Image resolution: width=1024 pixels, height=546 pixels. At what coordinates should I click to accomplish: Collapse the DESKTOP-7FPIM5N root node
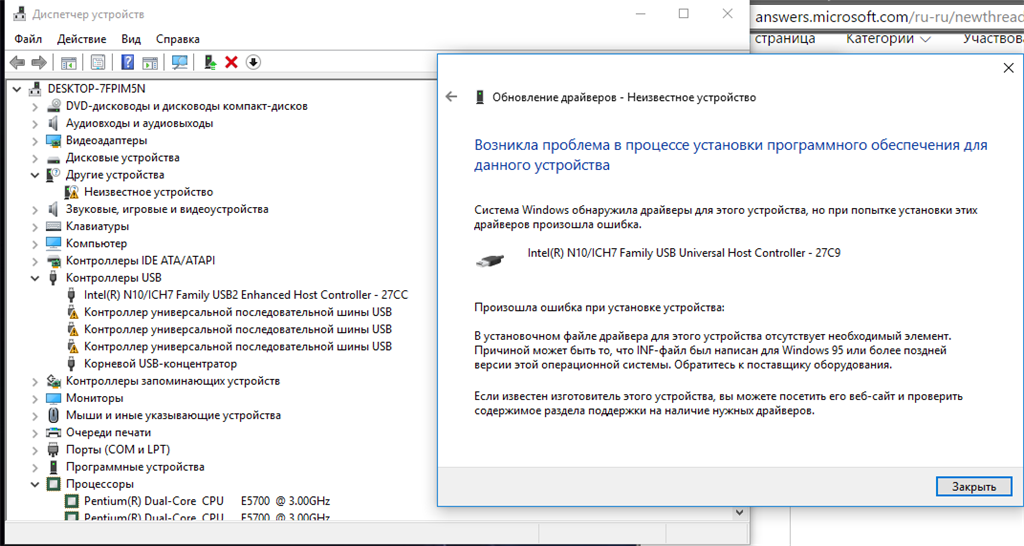pyautogui.click(x=17, y=89)
